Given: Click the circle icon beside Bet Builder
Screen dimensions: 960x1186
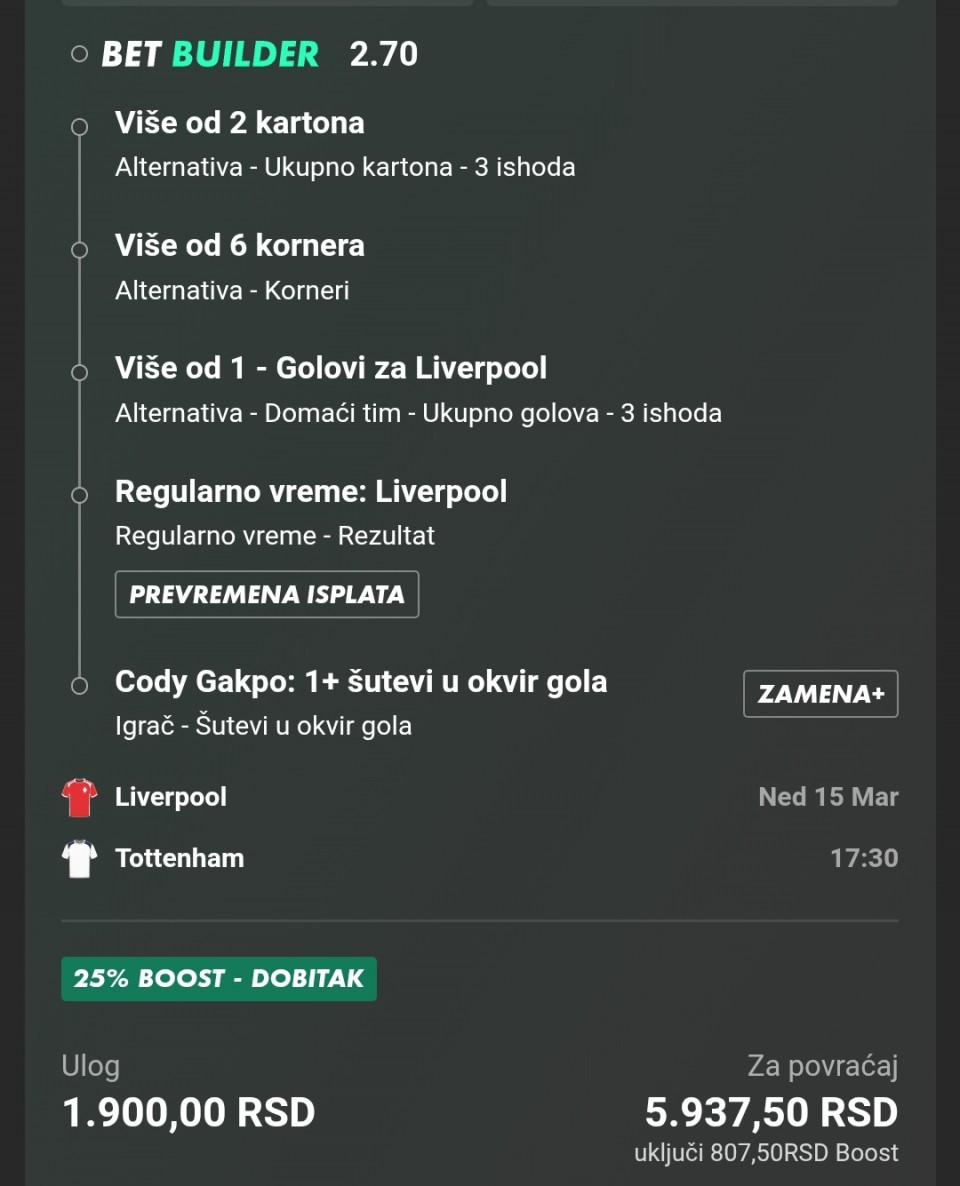Looking at the screenshot, I should click(80, 54).
